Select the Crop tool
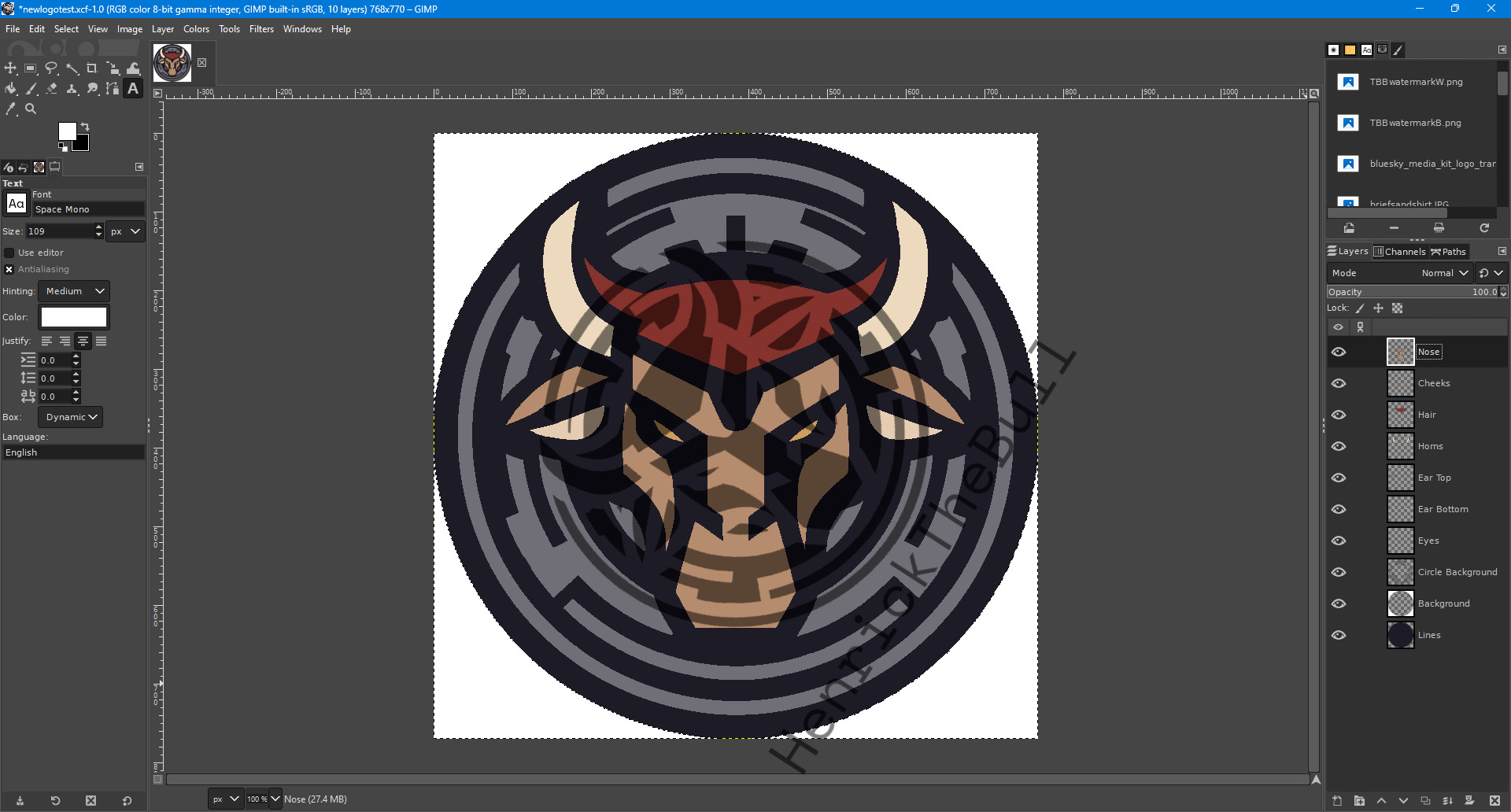Screen dimensions: 1511x812 pyautogui.click(x=92, y=68)
